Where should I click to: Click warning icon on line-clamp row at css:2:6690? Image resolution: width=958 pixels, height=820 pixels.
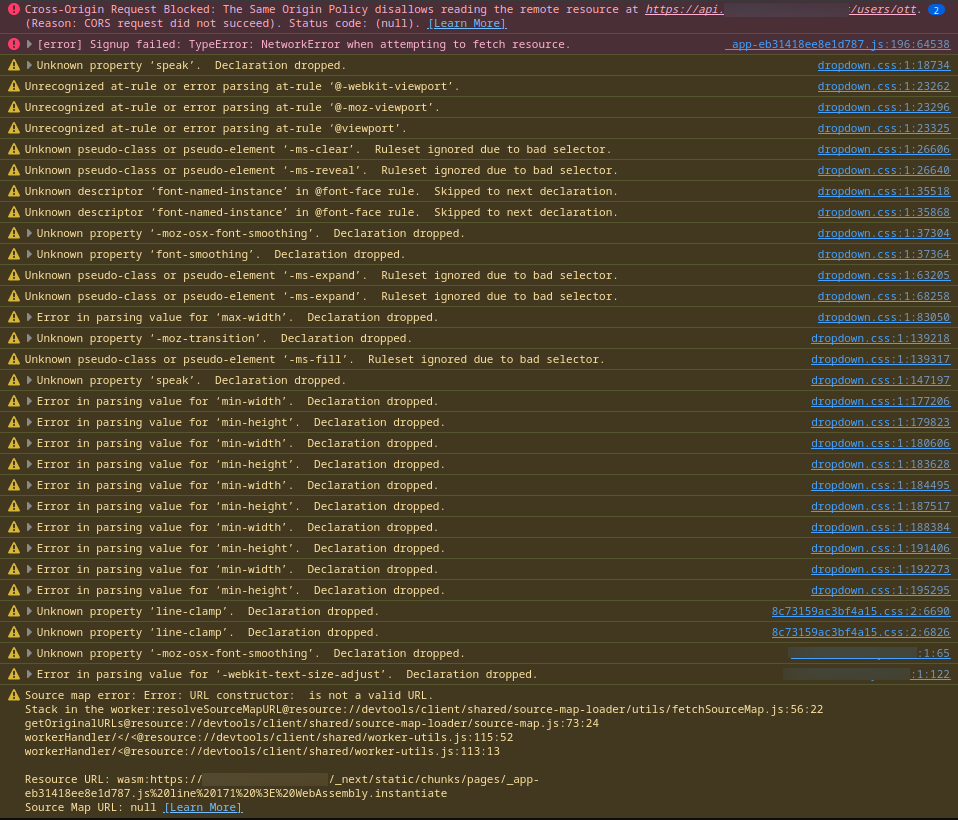click(x=13, y=612)
